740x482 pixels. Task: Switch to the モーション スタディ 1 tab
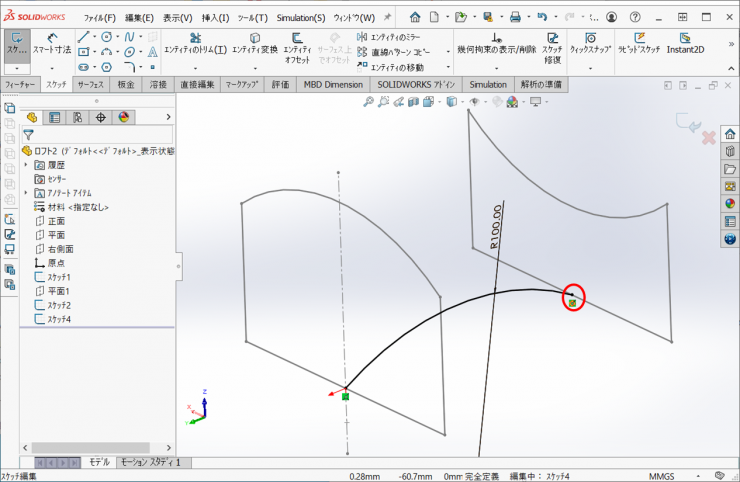(150, 462)
